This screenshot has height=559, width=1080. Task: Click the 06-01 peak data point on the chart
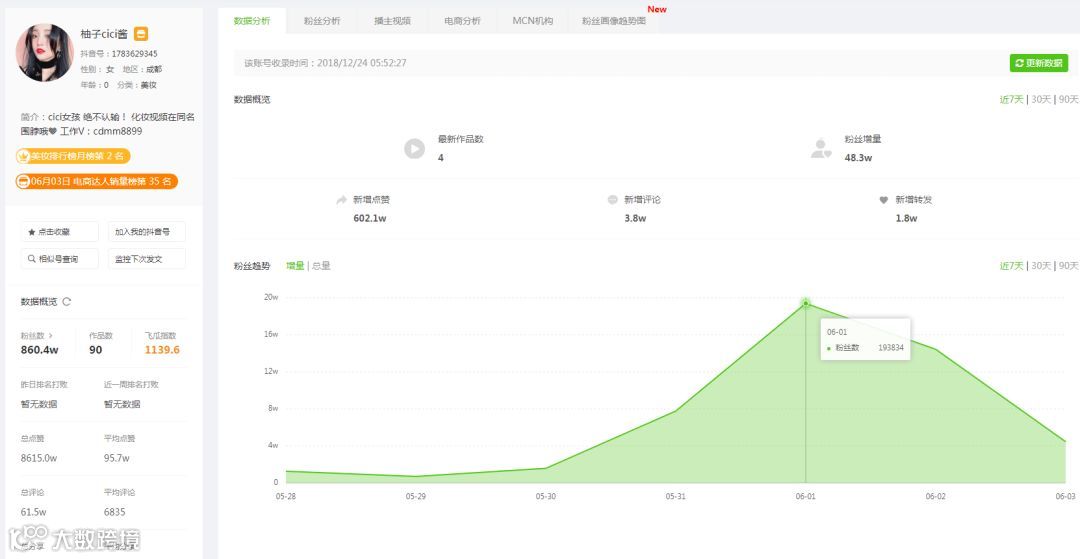coord(805,303)
